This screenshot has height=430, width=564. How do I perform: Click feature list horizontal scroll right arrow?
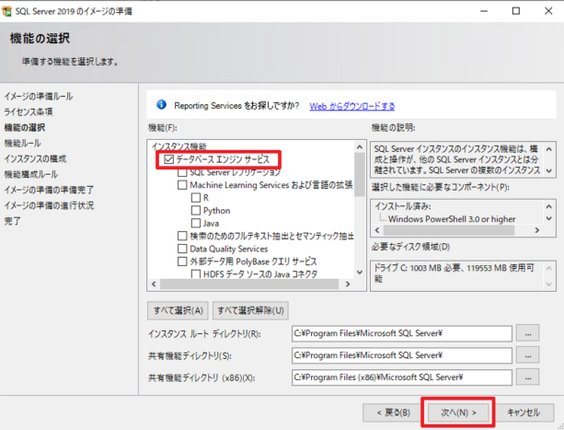tap(348, 284)
